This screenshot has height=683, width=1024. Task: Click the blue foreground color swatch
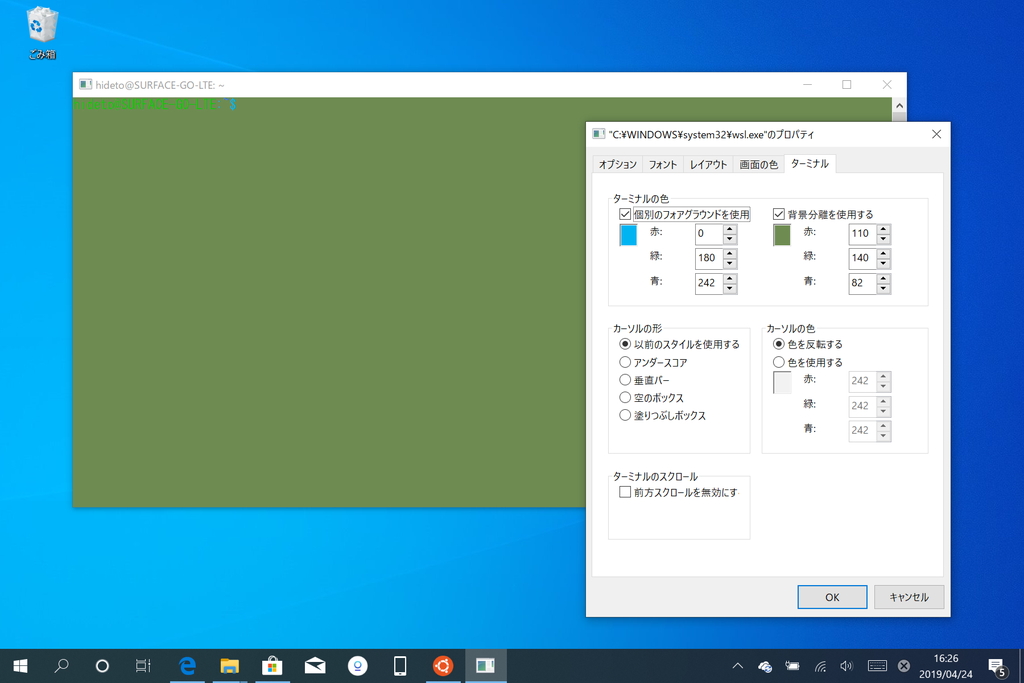[628, 235]
